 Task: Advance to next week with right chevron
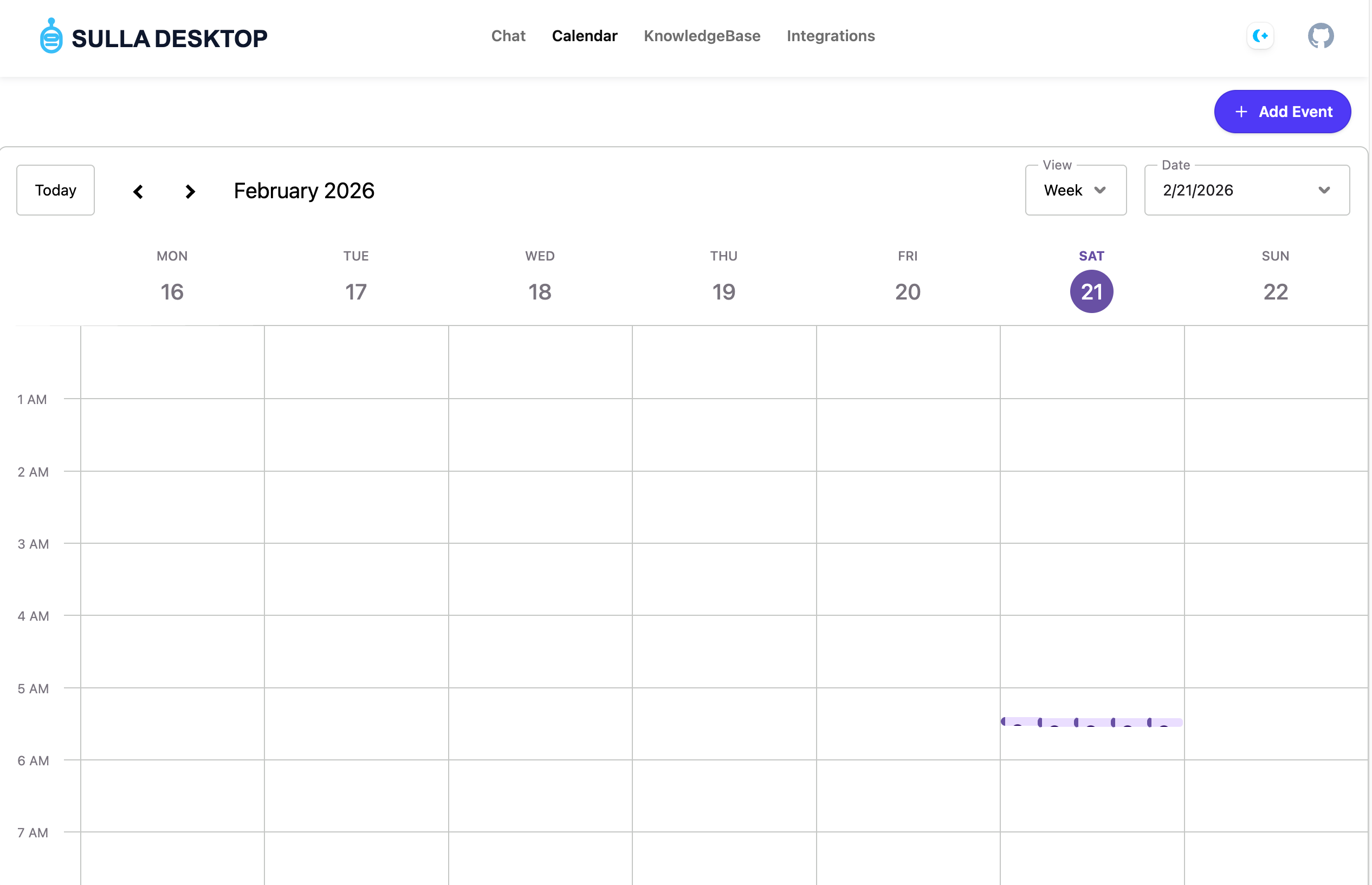point(190,191)
